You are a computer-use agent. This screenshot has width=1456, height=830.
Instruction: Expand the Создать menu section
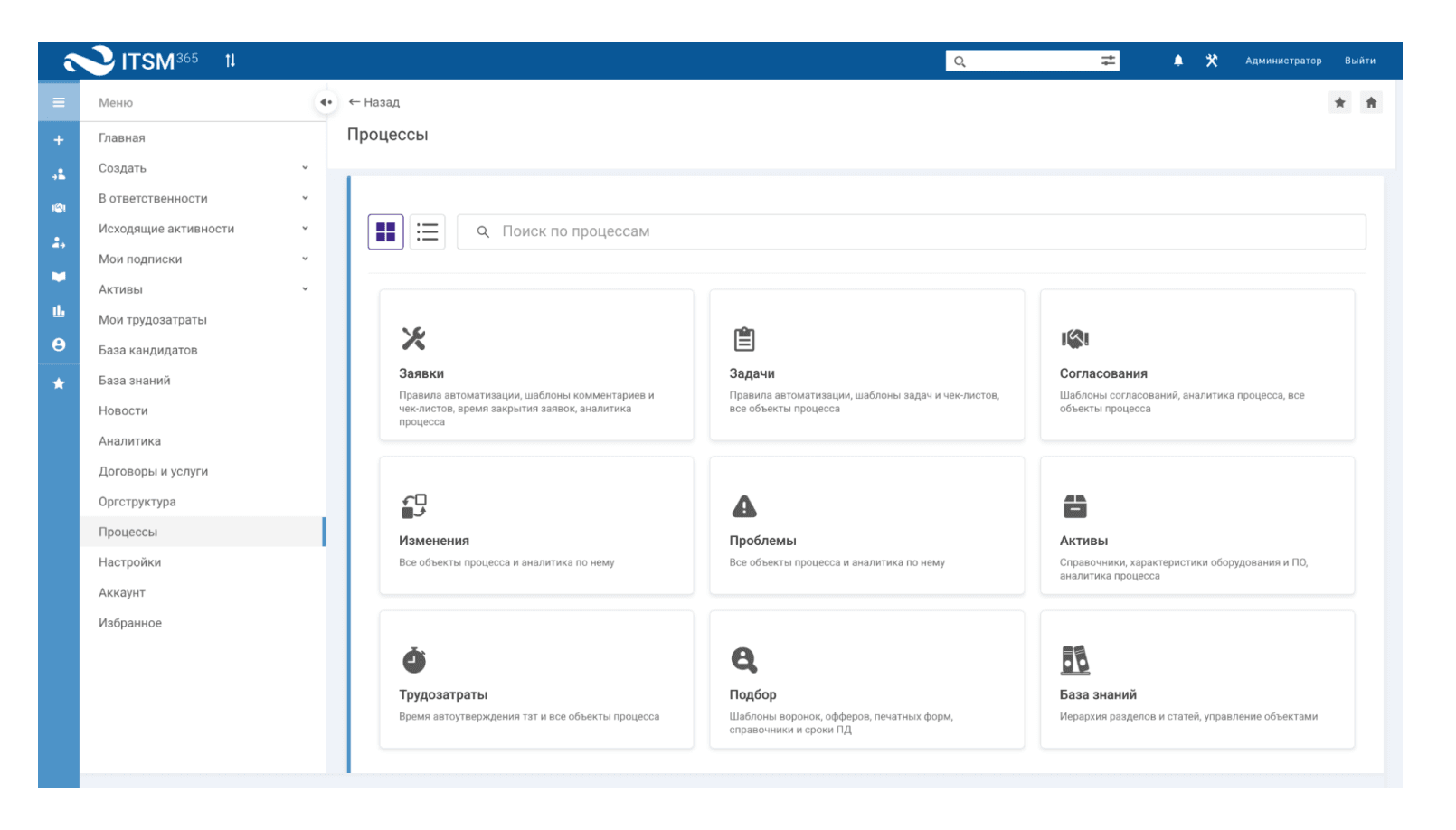[x=305, y=168]
